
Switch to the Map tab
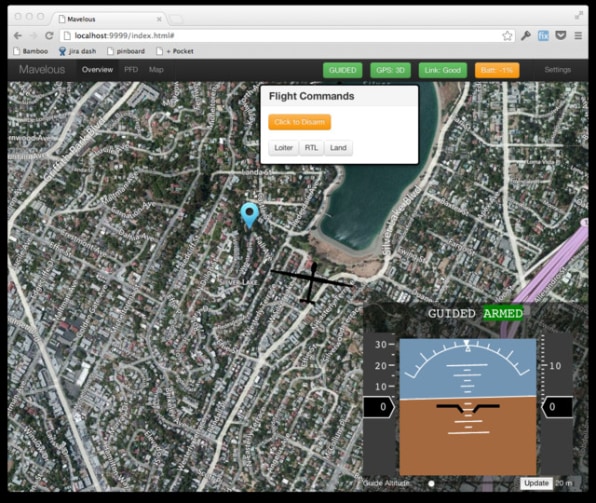(x=156, y=70)
